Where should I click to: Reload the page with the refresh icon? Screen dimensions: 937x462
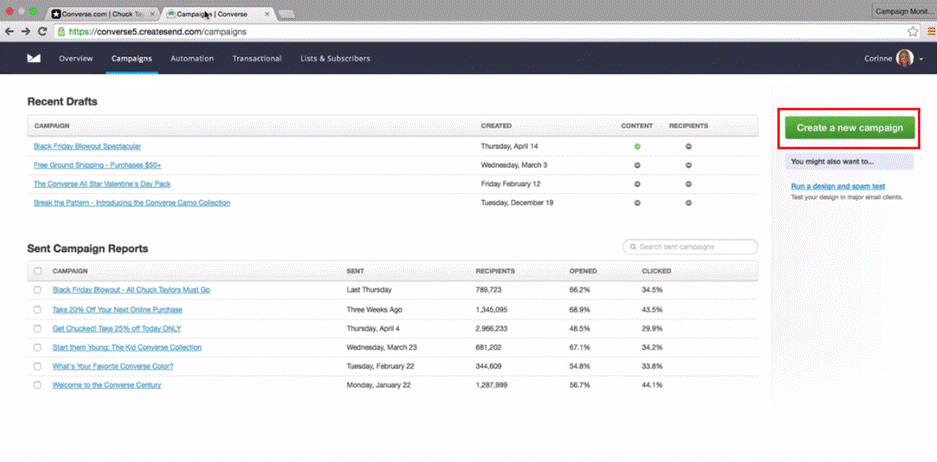coord(42,32)
